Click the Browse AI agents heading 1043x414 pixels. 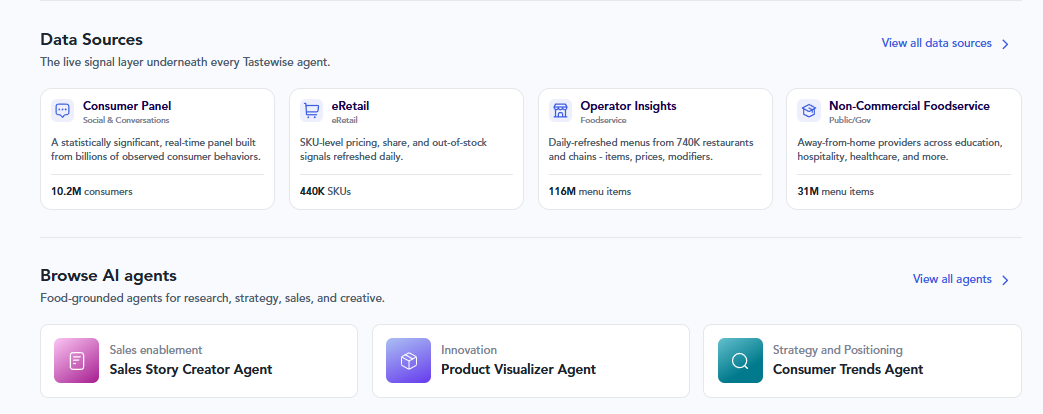pos(108,275)
